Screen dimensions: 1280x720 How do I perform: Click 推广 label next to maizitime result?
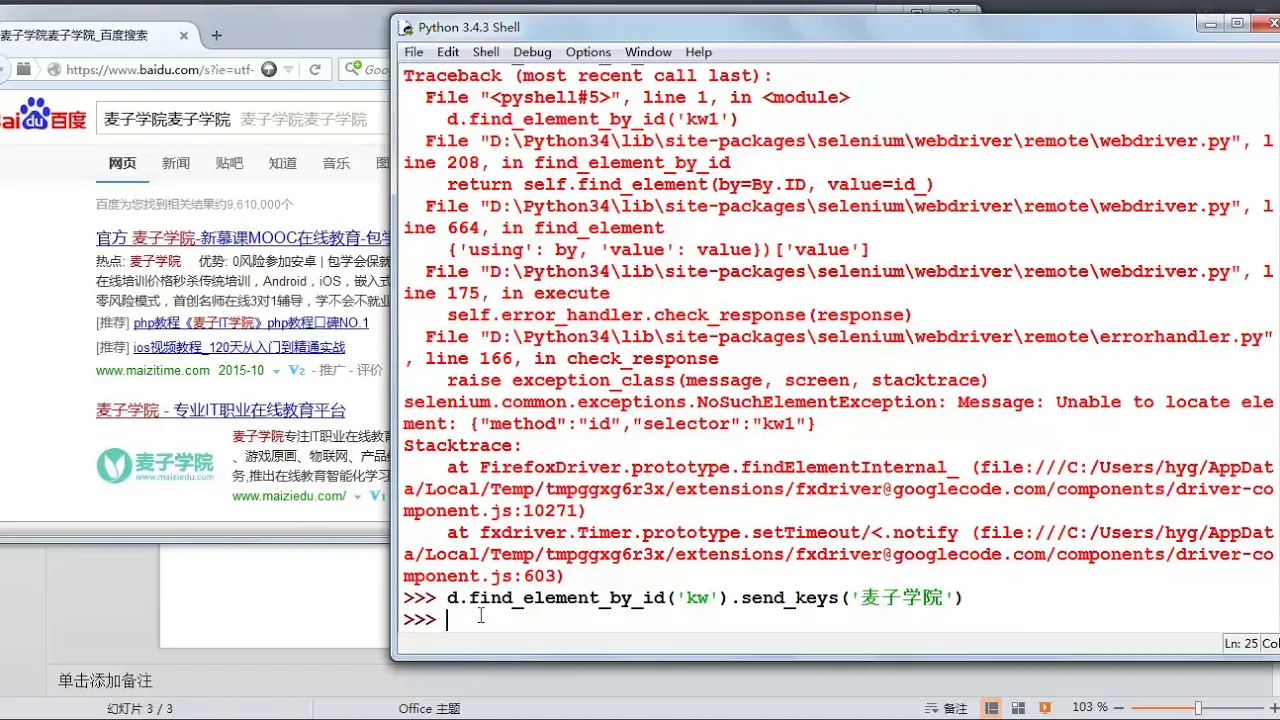(332, 370)
